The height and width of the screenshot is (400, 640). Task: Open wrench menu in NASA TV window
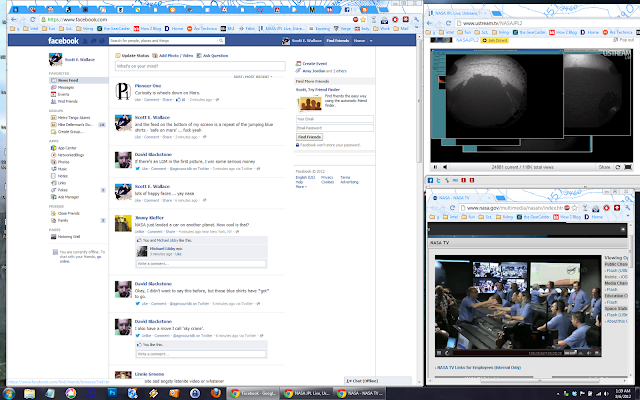coord(627,208)
